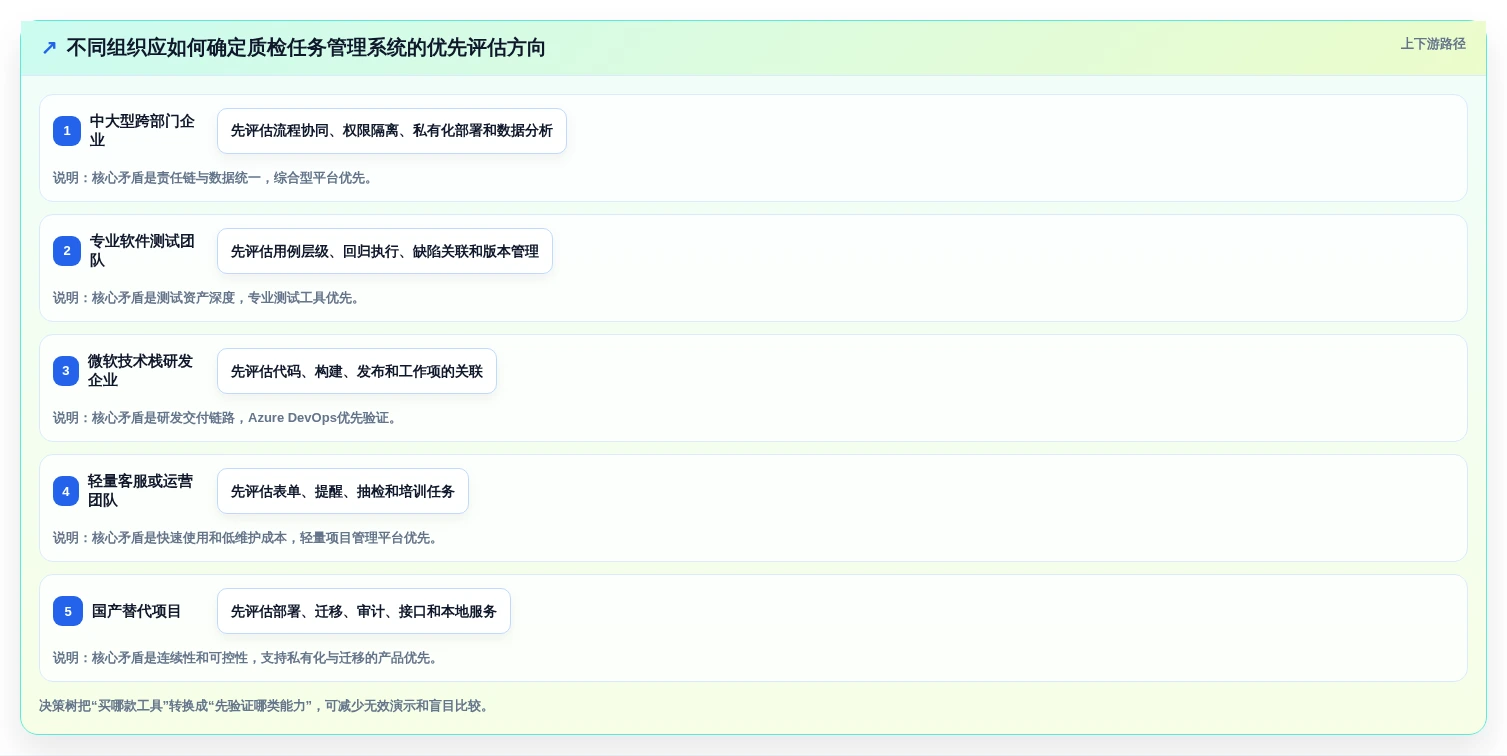Click 中大型跨部门企业 label
This screenshot has height=756, width=1507.
142,131
